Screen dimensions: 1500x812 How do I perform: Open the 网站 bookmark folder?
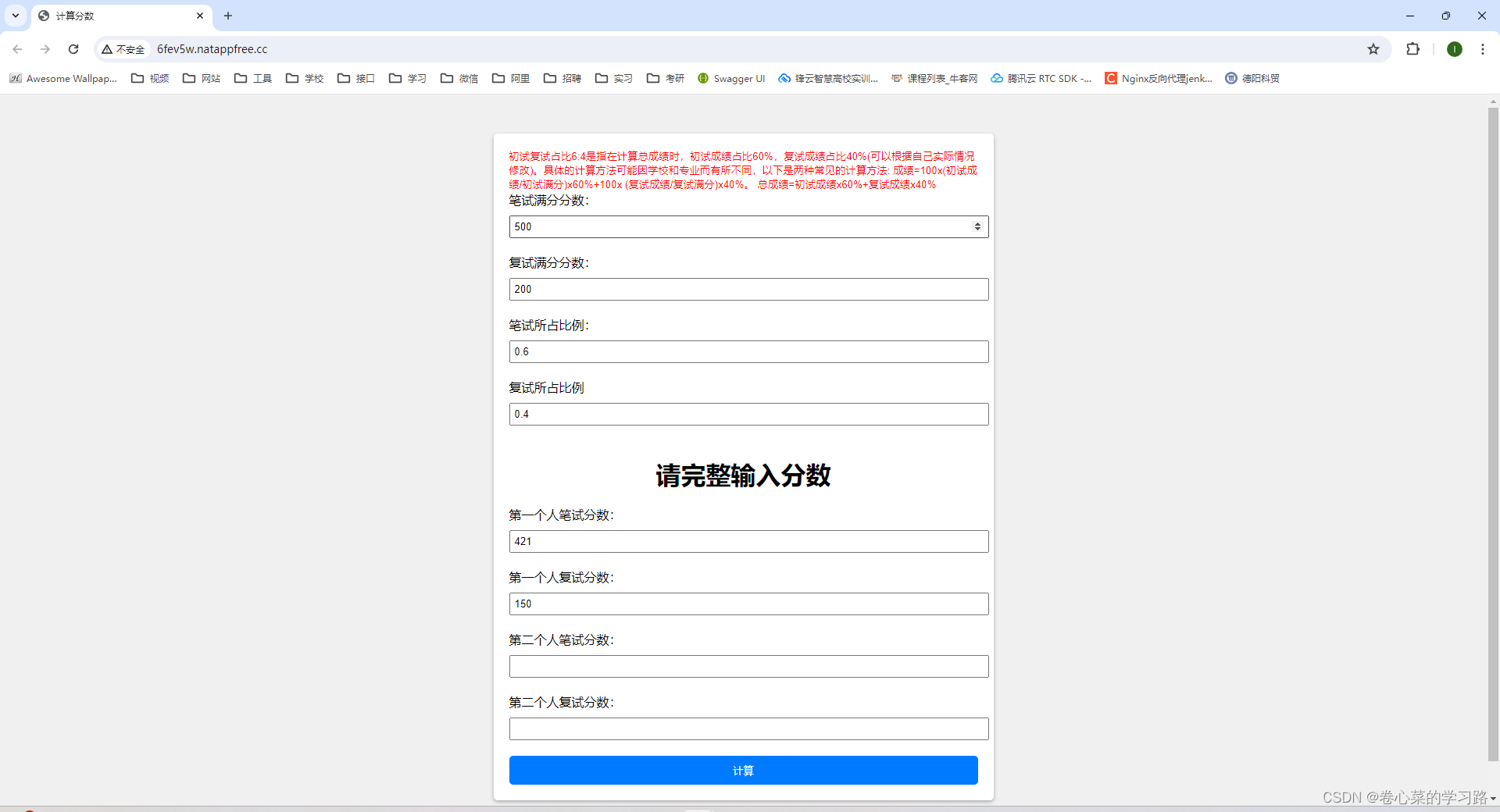(202, 78)
